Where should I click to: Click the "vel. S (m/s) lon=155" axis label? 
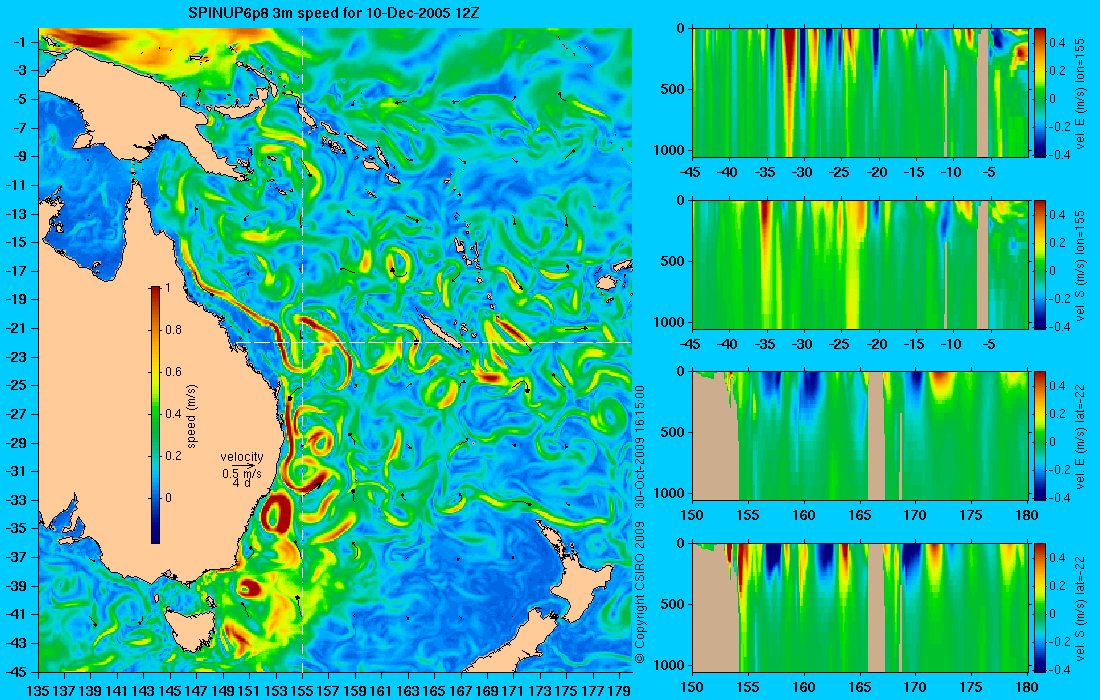click(x=1080, y=266)
